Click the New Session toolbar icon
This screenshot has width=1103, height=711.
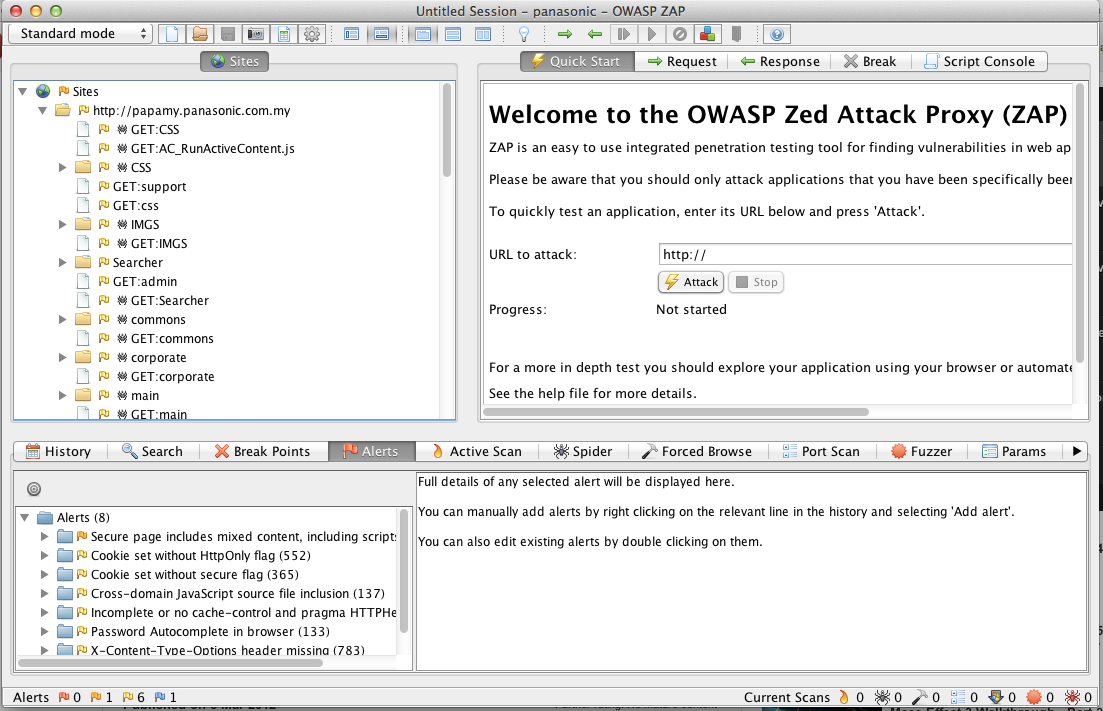[173, 34]
